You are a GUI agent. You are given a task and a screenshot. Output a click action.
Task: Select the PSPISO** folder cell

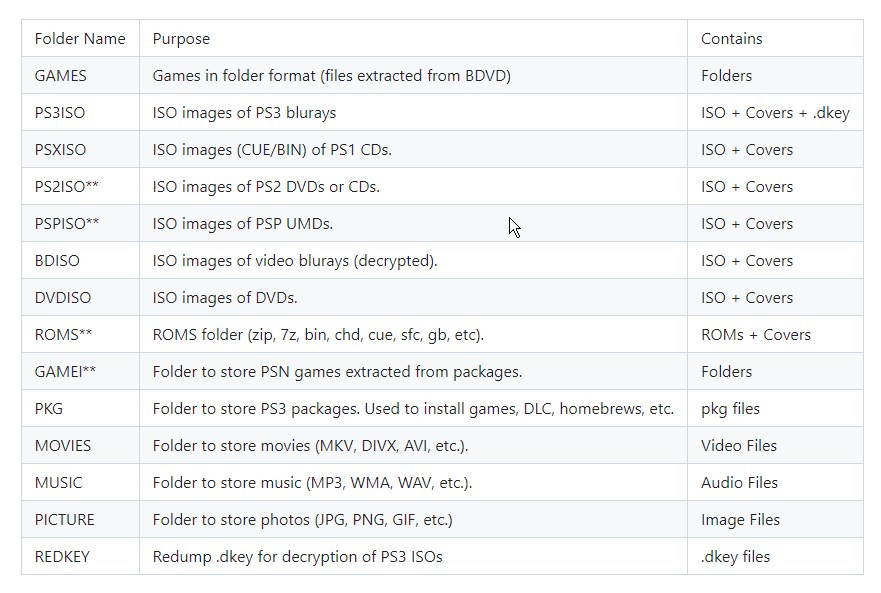point(67,224)
